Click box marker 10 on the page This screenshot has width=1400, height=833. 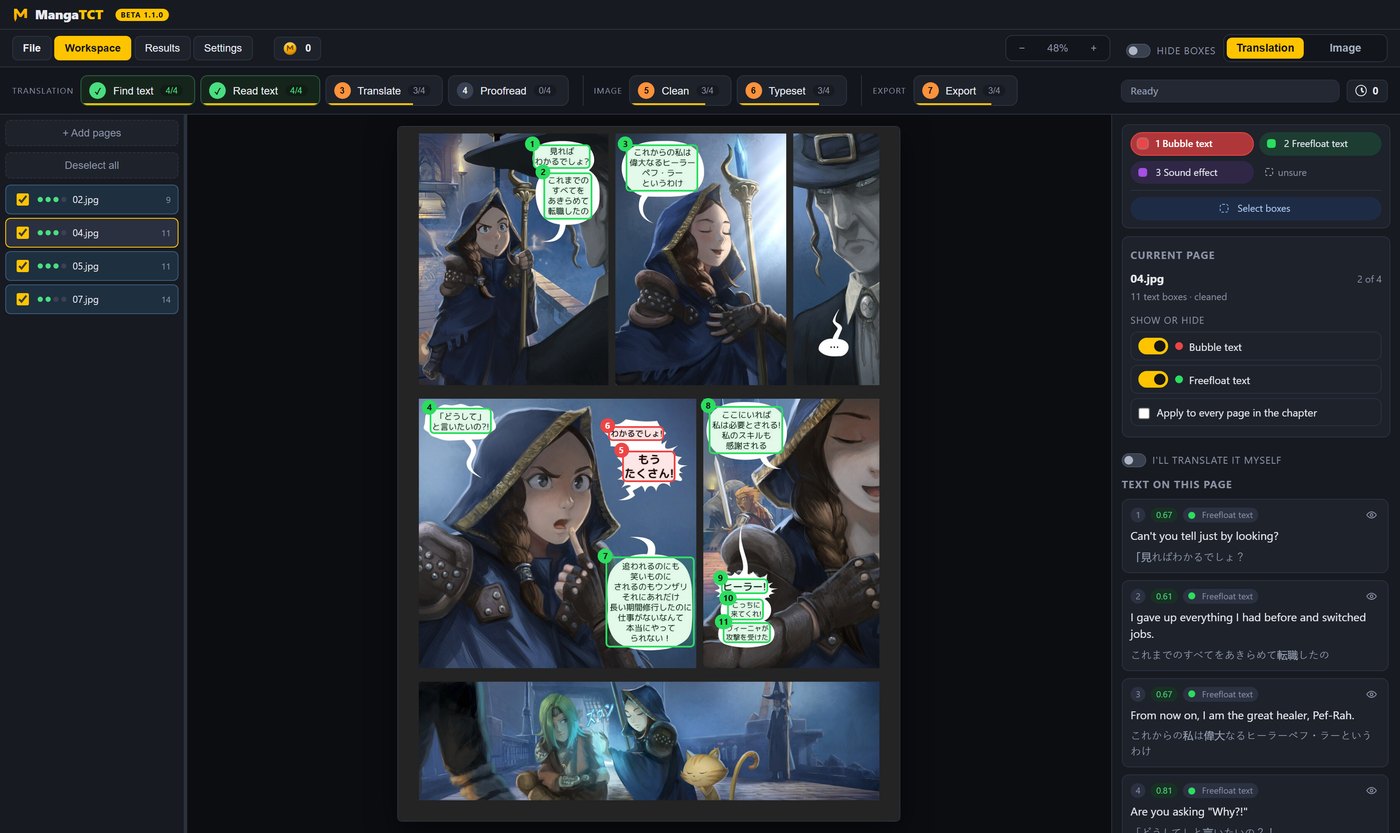pos(728,598)
